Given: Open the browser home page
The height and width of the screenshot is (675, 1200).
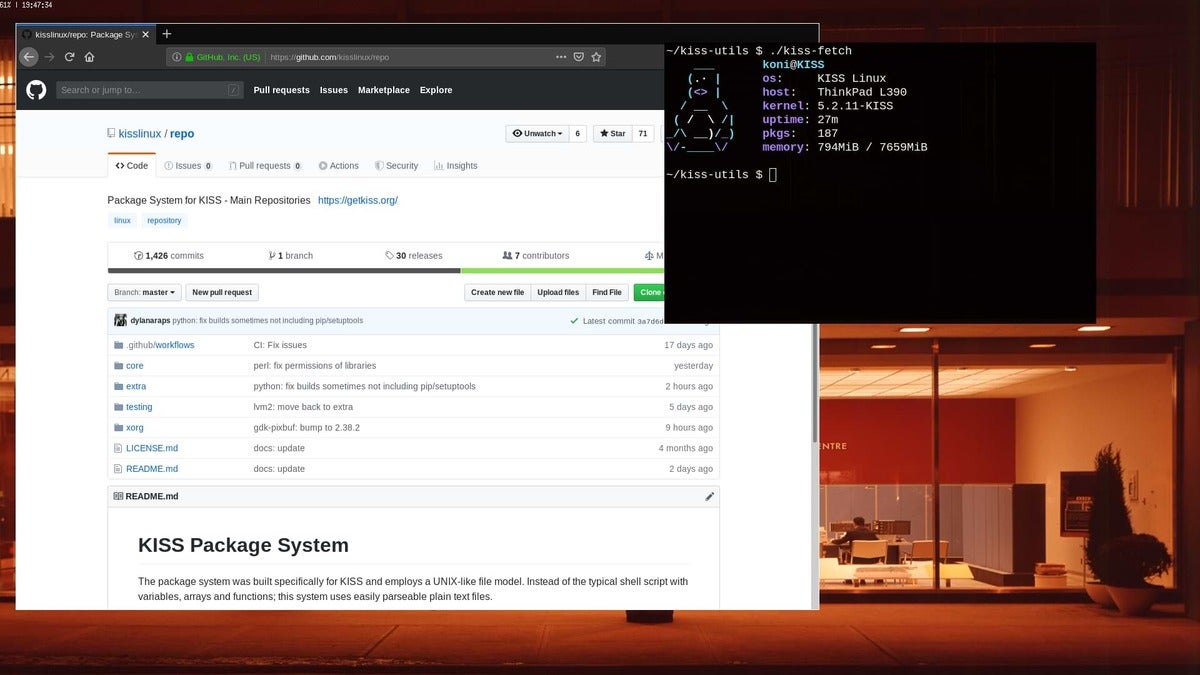Looking at the screenshot, I should [90, 57].
